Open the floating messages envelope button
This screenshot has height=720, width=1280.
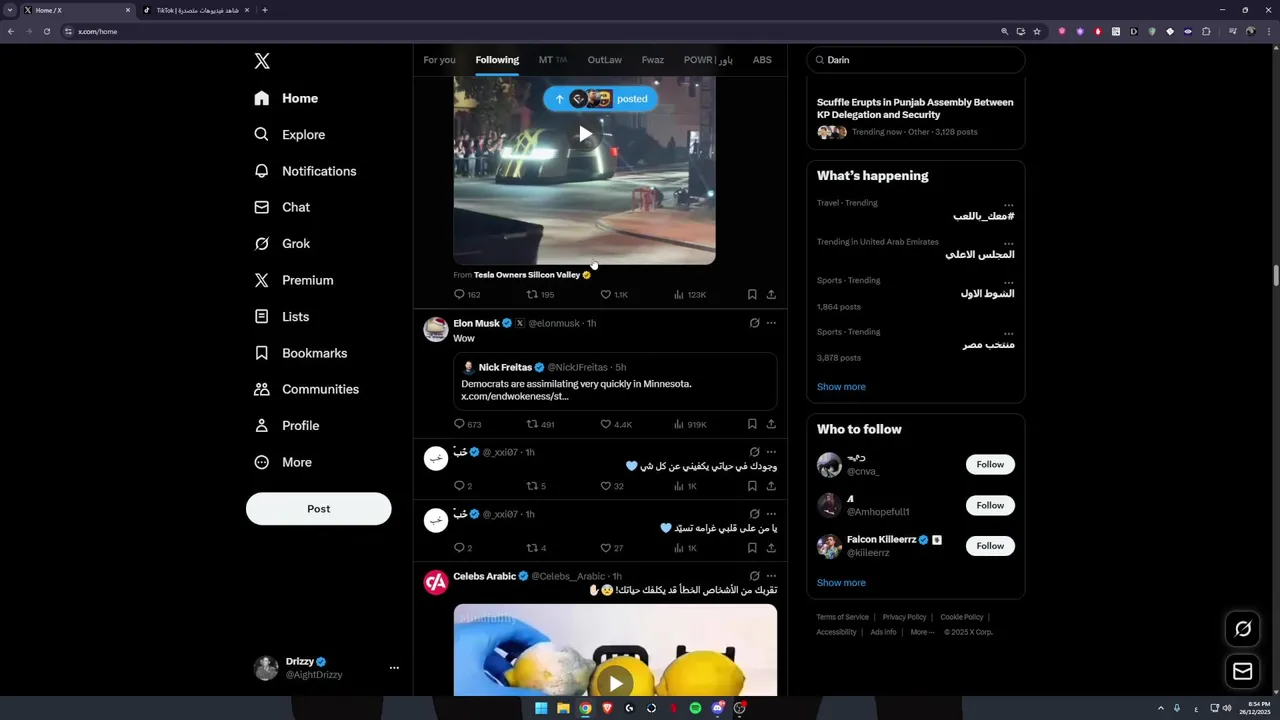click(1243, 672)
